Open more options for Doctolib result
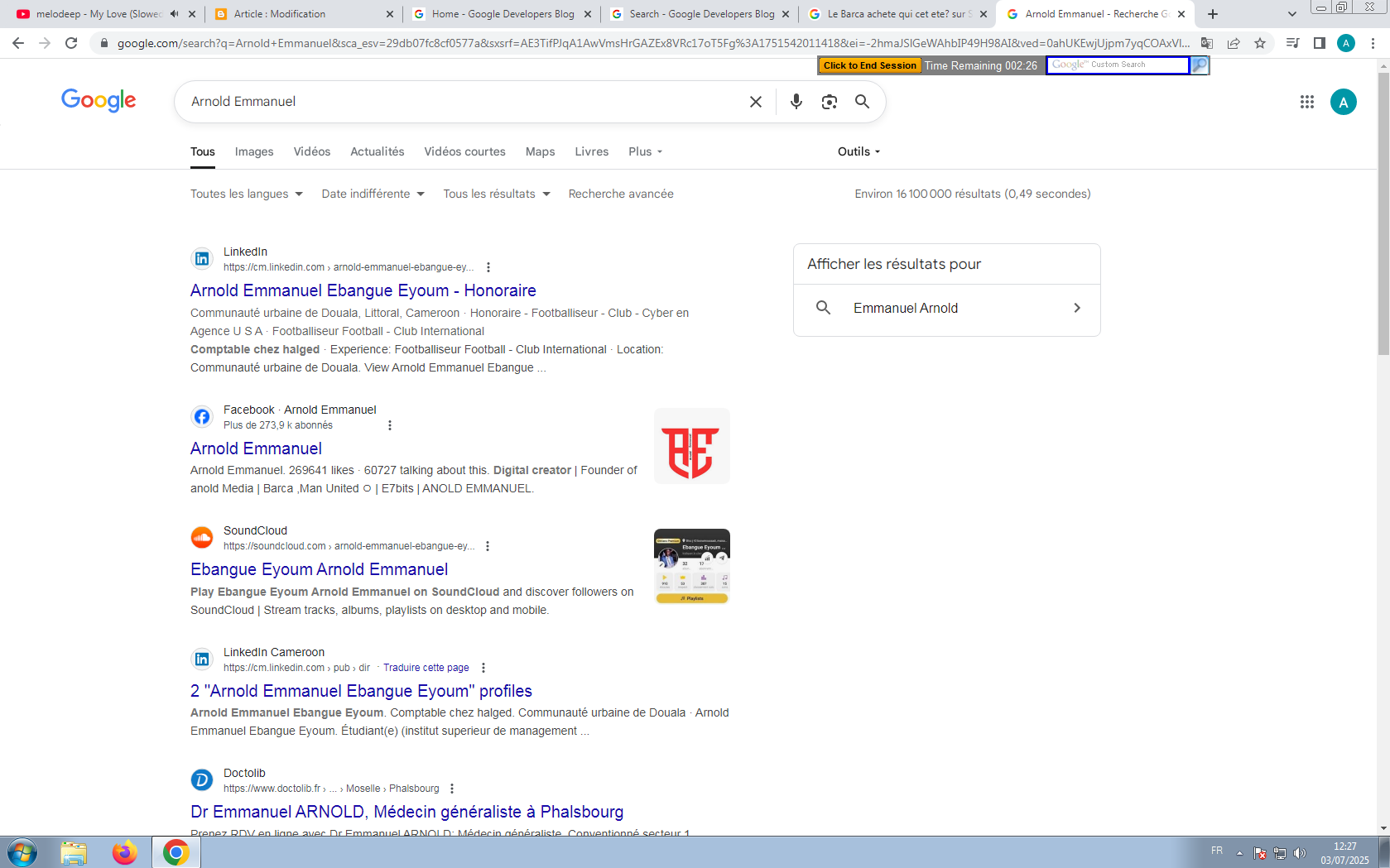 [452, 789]
